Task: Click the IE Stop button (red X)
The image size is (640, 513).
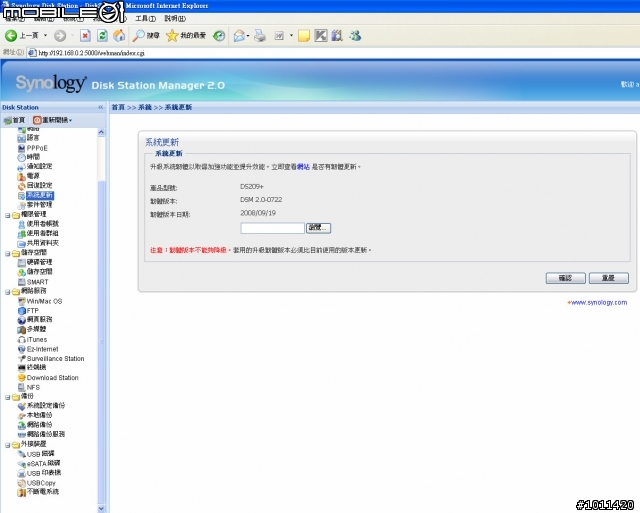Action: pyautogui.click(x=85, y=36)
